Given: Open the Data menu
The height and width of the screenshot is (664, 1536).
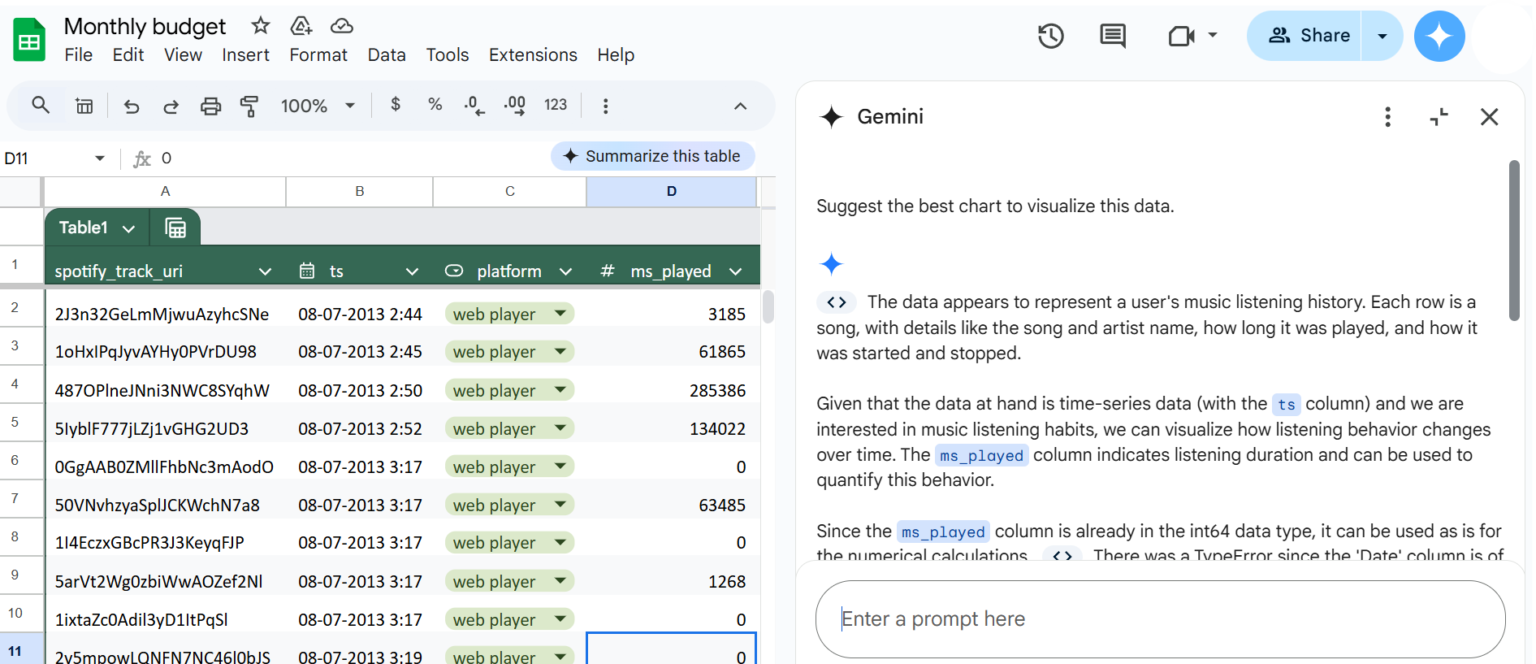Looking at the screenshot, I should (x=386, y=55).
